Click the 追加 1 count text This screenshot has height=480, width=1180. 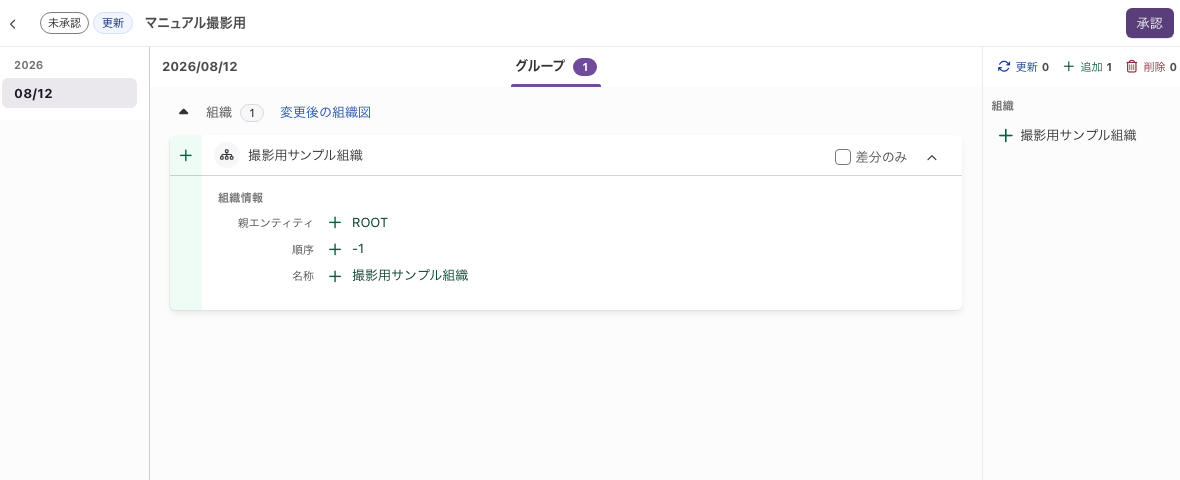(1096, 67)
